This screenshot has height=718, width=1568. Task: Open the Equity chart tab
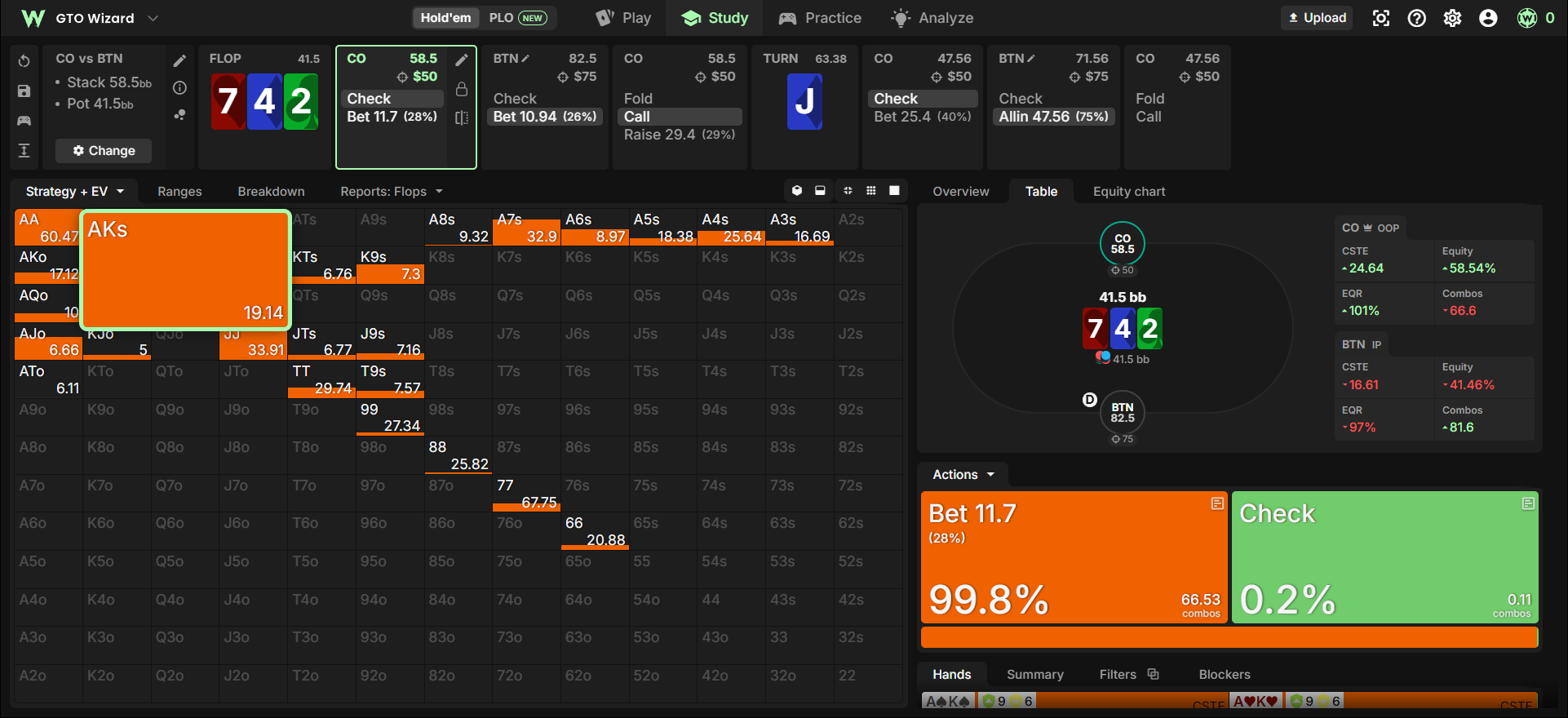[1129, 191]
